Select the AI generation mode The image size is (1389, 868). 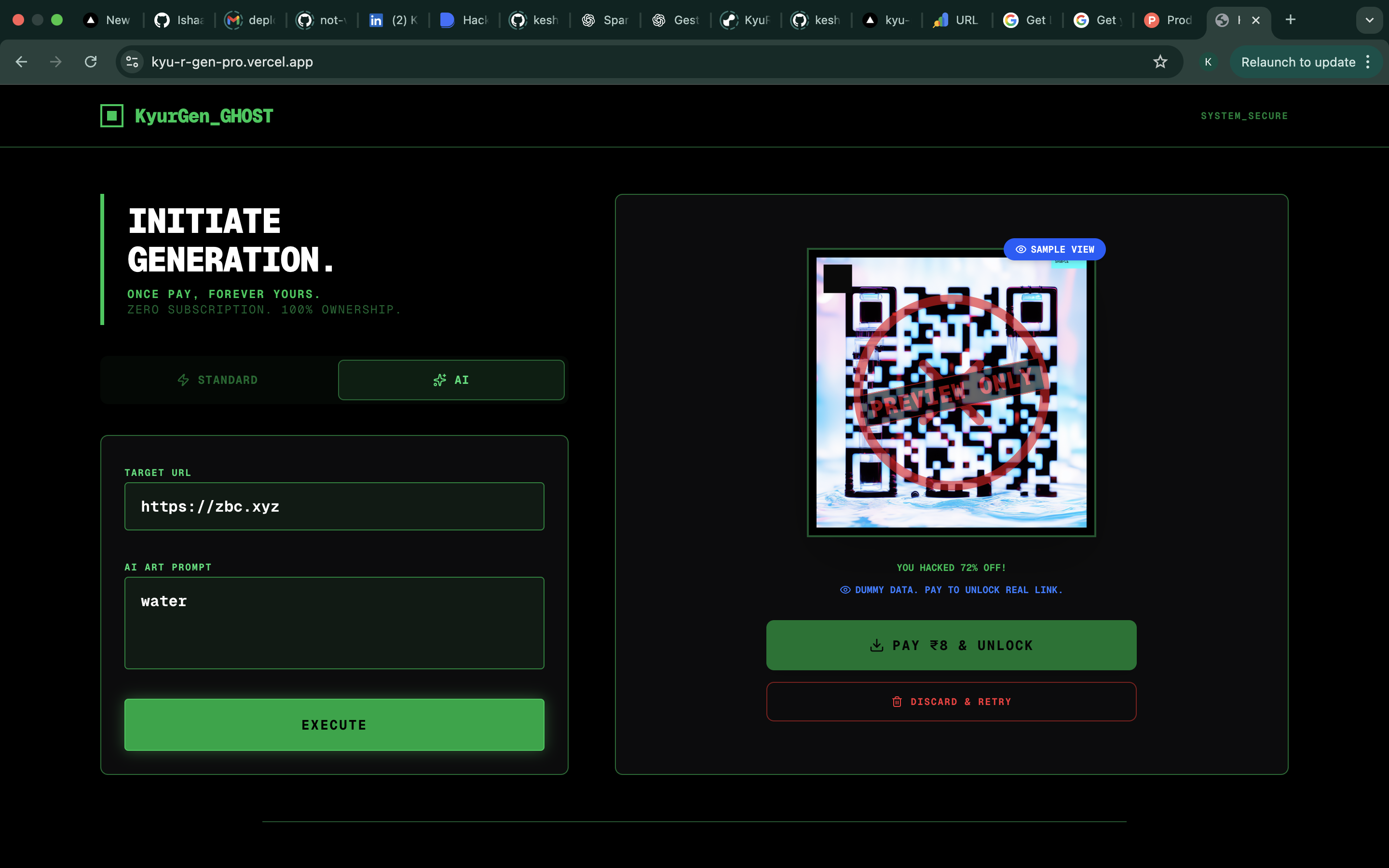(451, 380)
